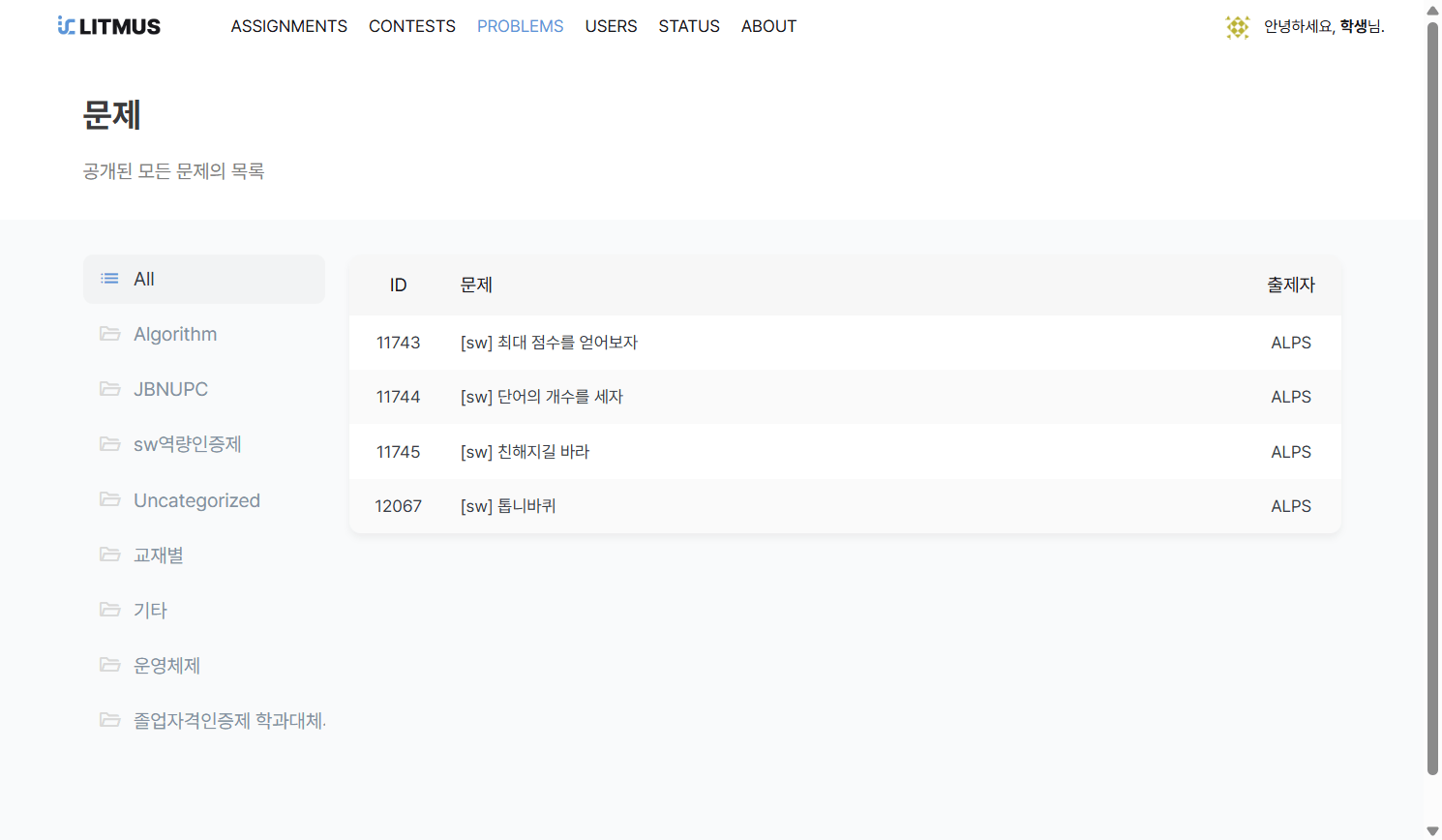
Task: Click the JBNUPC folder icon
Action: (110, 389)
